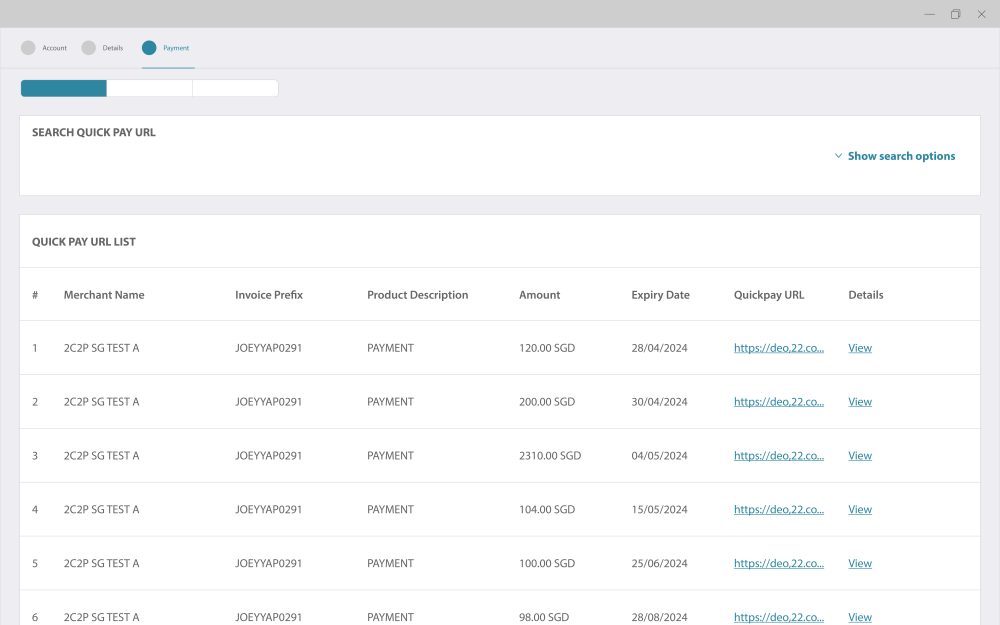Viewport: 1000px width, 625px height.
Task: Click the Details column header
Action: [865, 295]
